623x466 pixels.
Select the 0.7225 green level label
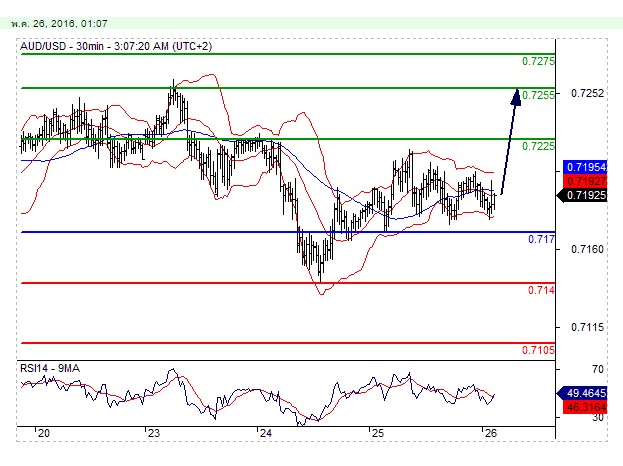click(538, 146)
